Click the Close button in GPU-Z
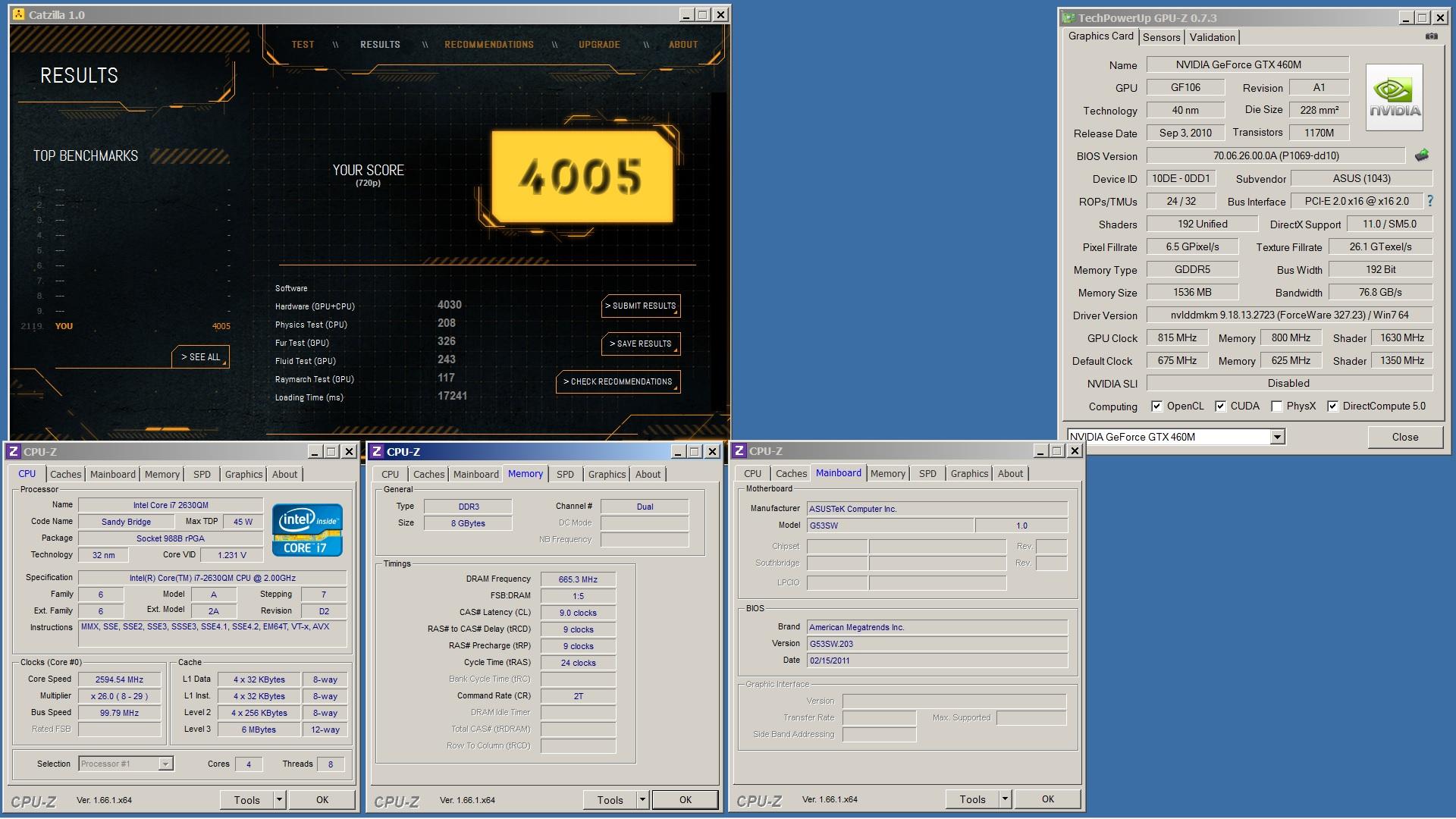Screen dimensions: 1456x819 (x=1404, y=437)
